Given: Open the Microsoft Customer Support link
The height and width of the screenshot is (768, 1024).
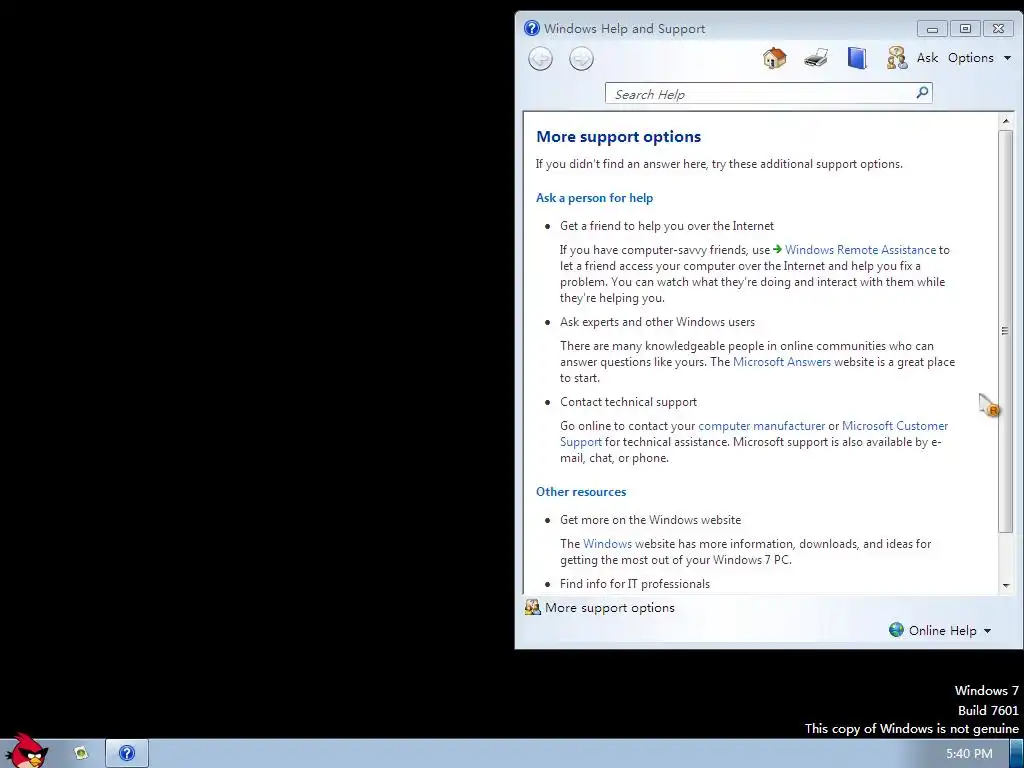Looking at the screenshot, I should (x=895, y=426).
